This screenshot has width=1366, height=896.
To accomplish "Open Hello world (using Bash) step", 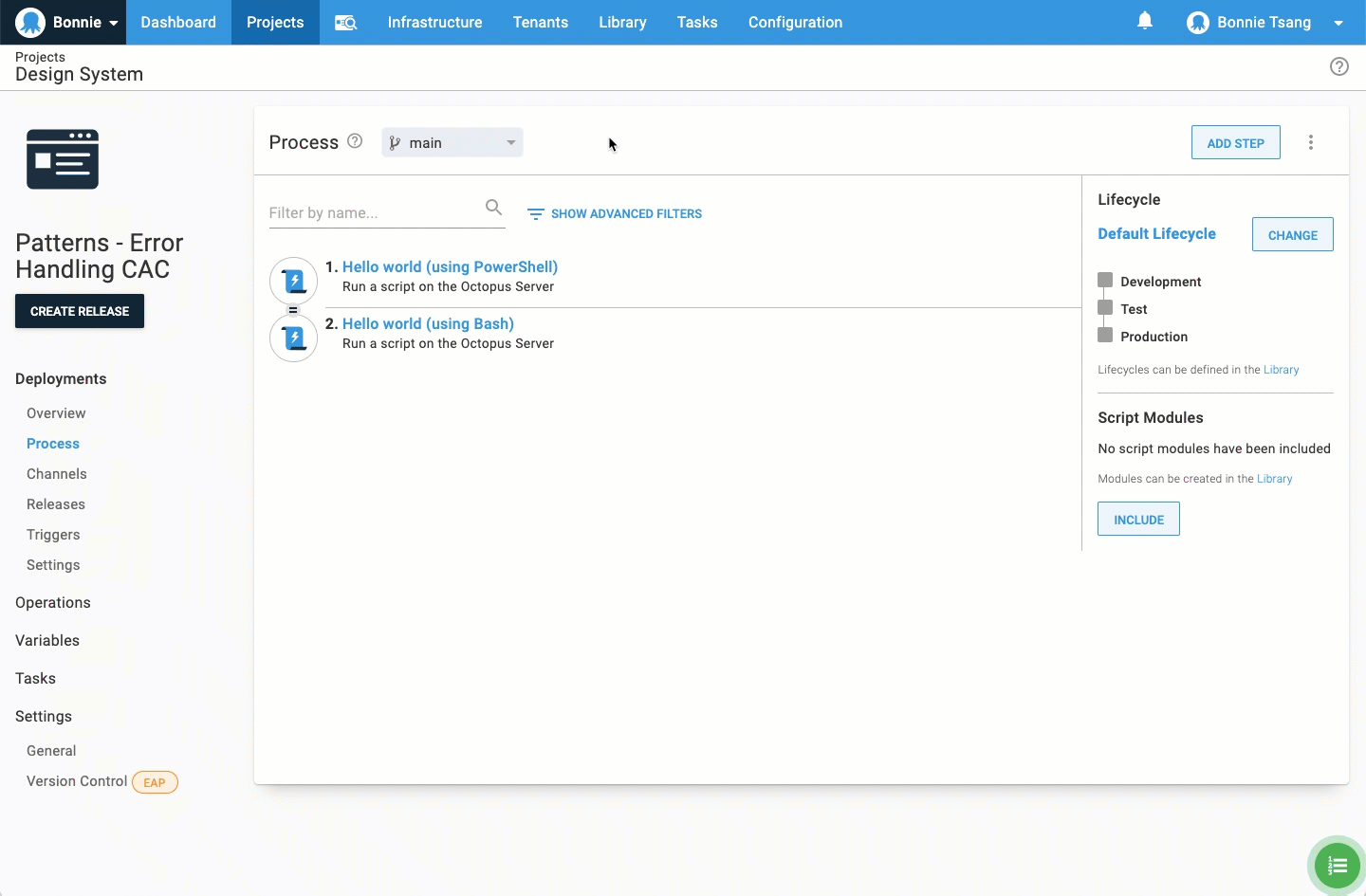I will (x=428, y=323).
